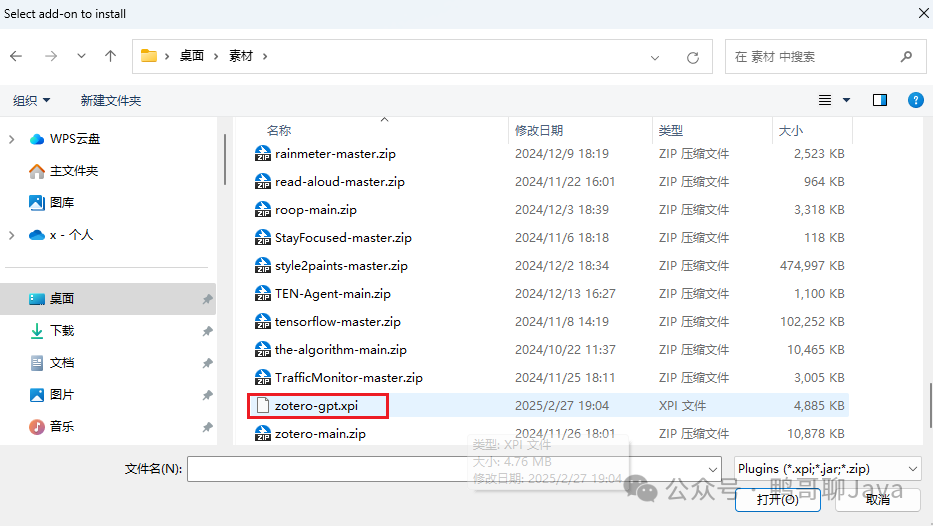Unpin 桌面 using its pin icon
This screenshot has height=526, width=933.
[x=207, y=299]
